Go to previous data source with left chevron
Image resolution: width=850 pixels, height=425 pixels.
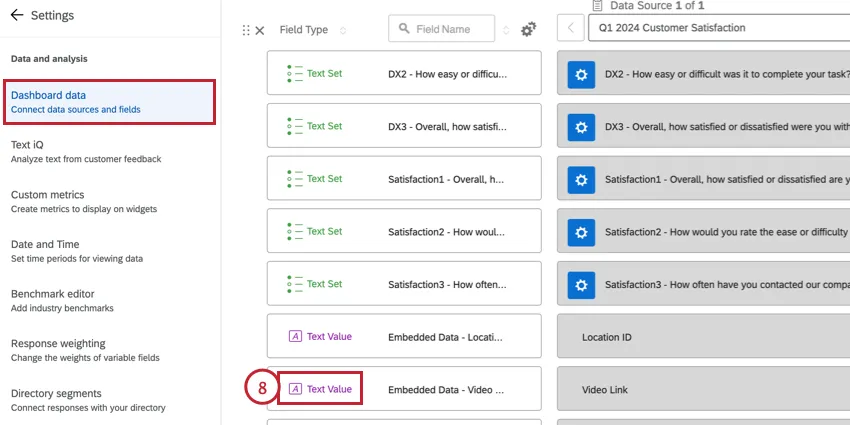pos(570,28)
